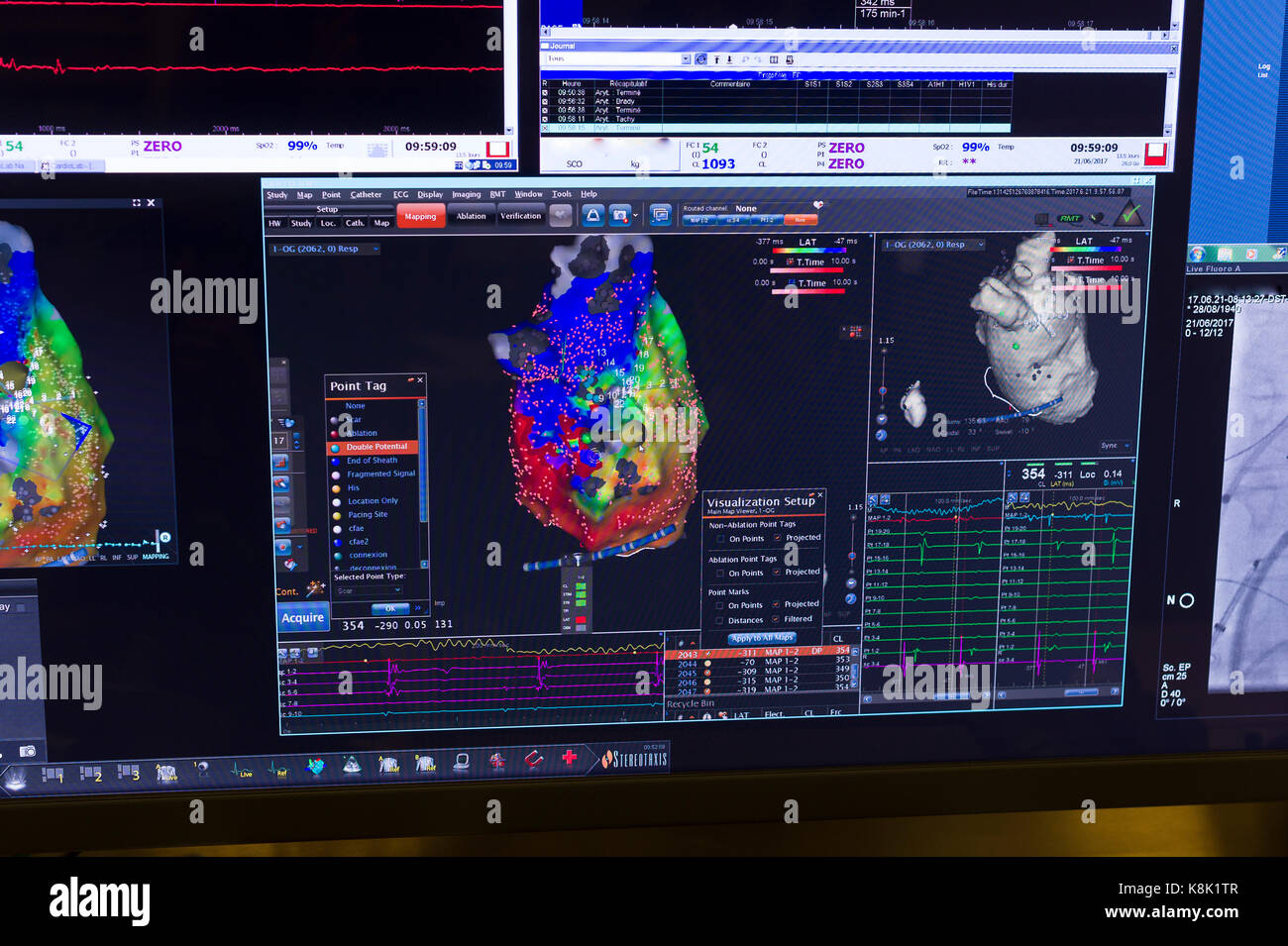This screenshot has height=946, width=1288.
Task: Open right viewer 1-OG Resp dropdown
Action: 933,245
